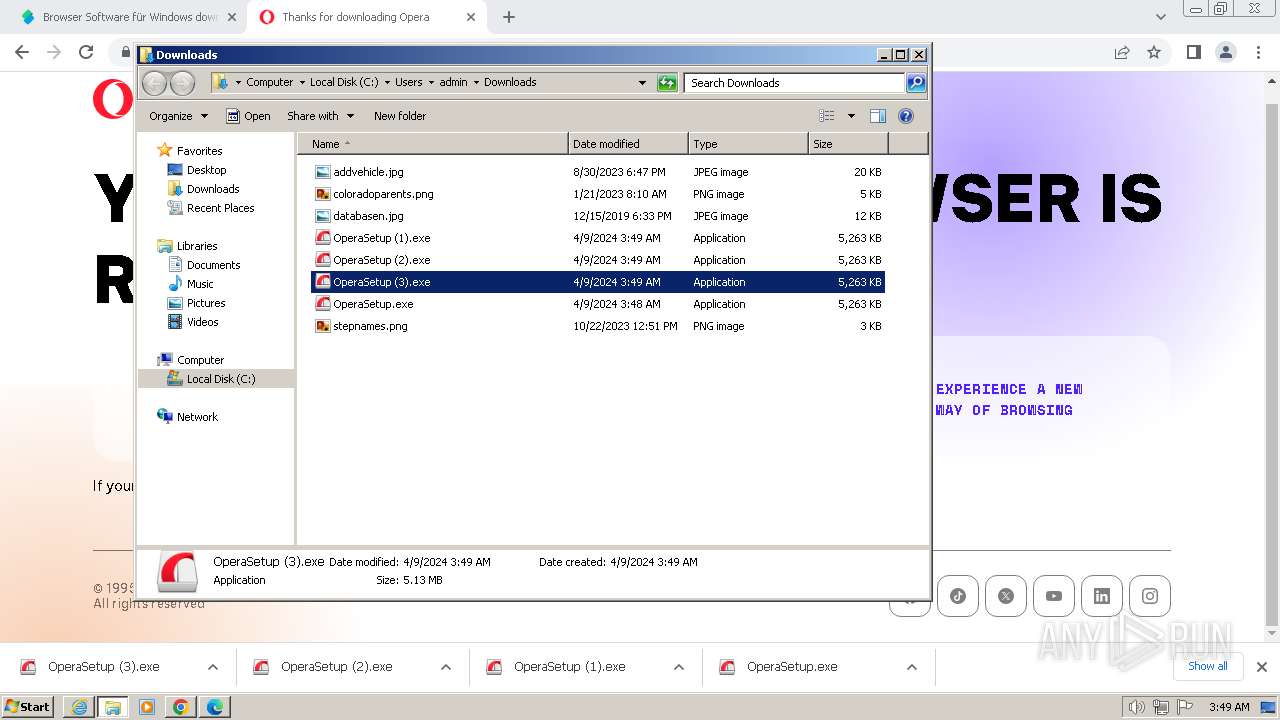Select the coloradoparents.png file icon
Image resolution: width=1280 pixels, height=720 pixels.
[x=322, y=194]
